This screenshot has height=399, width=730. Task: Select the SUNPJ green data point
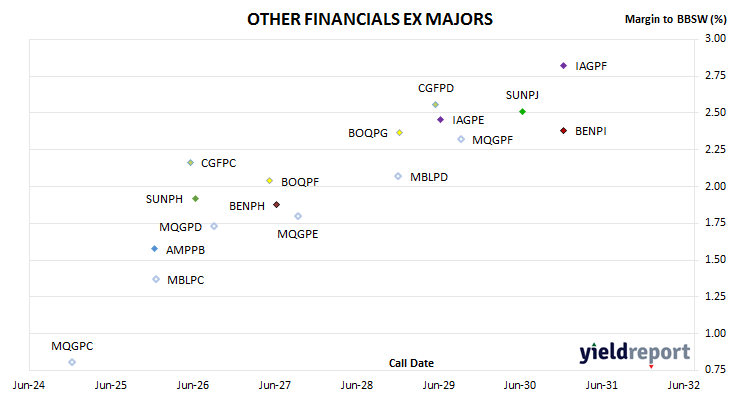pos(522,112)
